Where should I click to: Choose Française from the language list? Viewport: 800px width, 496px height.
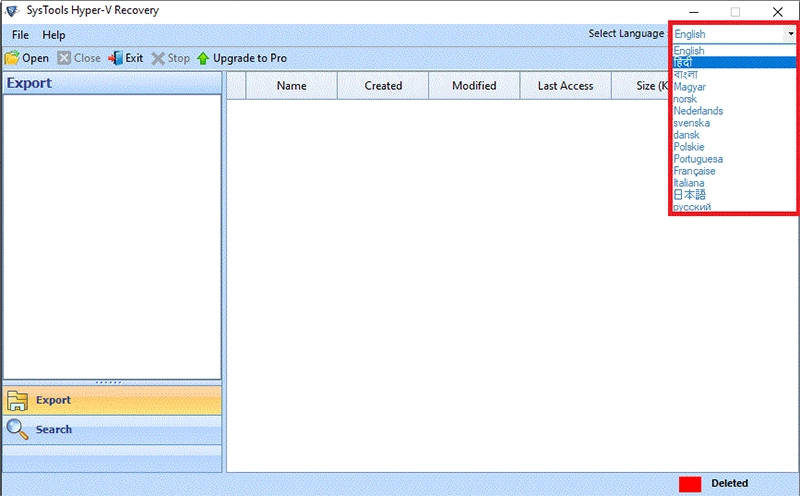pos(734,170)
